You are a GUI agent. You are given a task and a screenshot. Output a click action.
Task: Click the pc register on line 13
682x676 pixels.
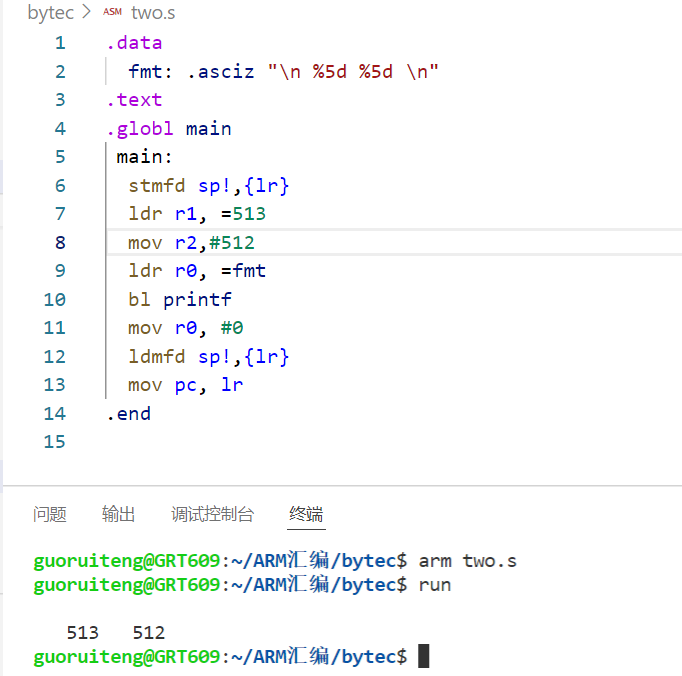coord(186,385)
